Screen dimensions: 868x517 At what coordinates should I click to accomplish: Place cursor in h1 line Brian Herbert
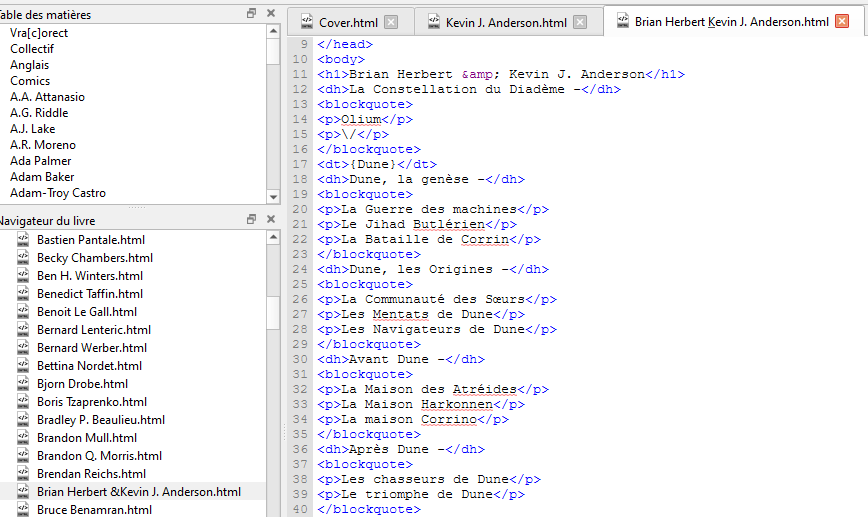click(501, 74)
